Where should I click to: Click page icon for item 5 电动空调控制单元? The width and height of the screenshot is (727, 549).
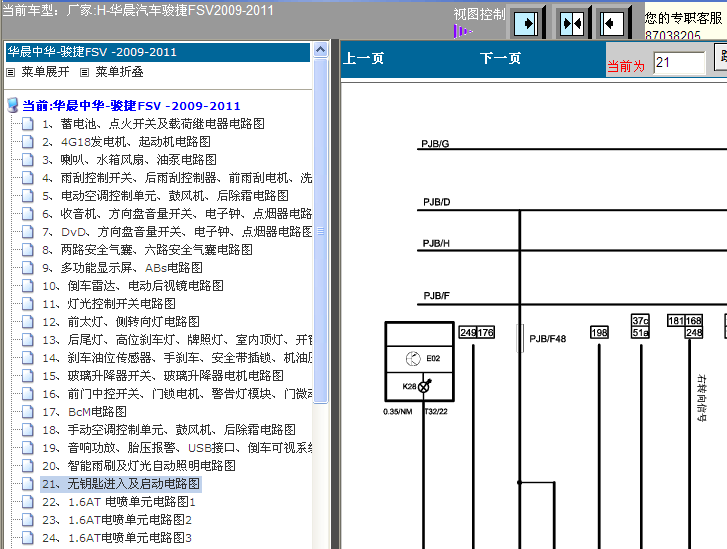coord(28,196)
